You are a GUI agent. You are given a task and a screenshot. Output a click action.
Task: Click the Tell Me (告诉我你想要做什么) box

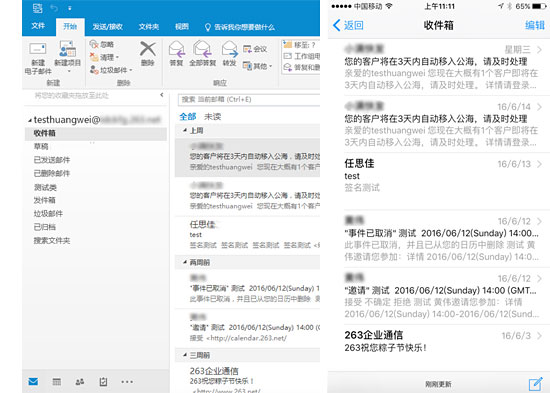[x=240, y=27]
